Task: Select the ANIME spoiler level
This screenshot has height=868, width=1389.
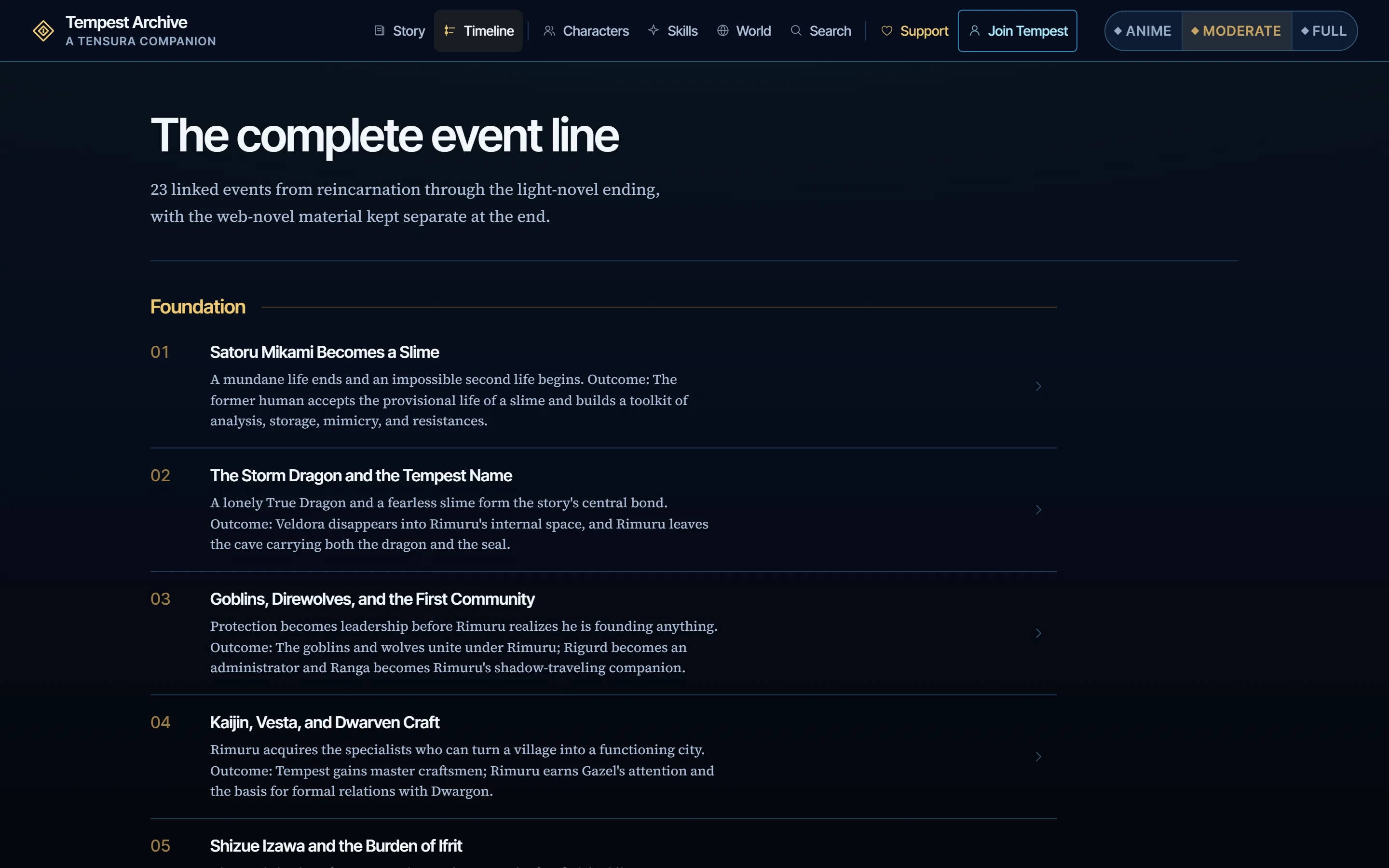Action: pos(1144,31)
